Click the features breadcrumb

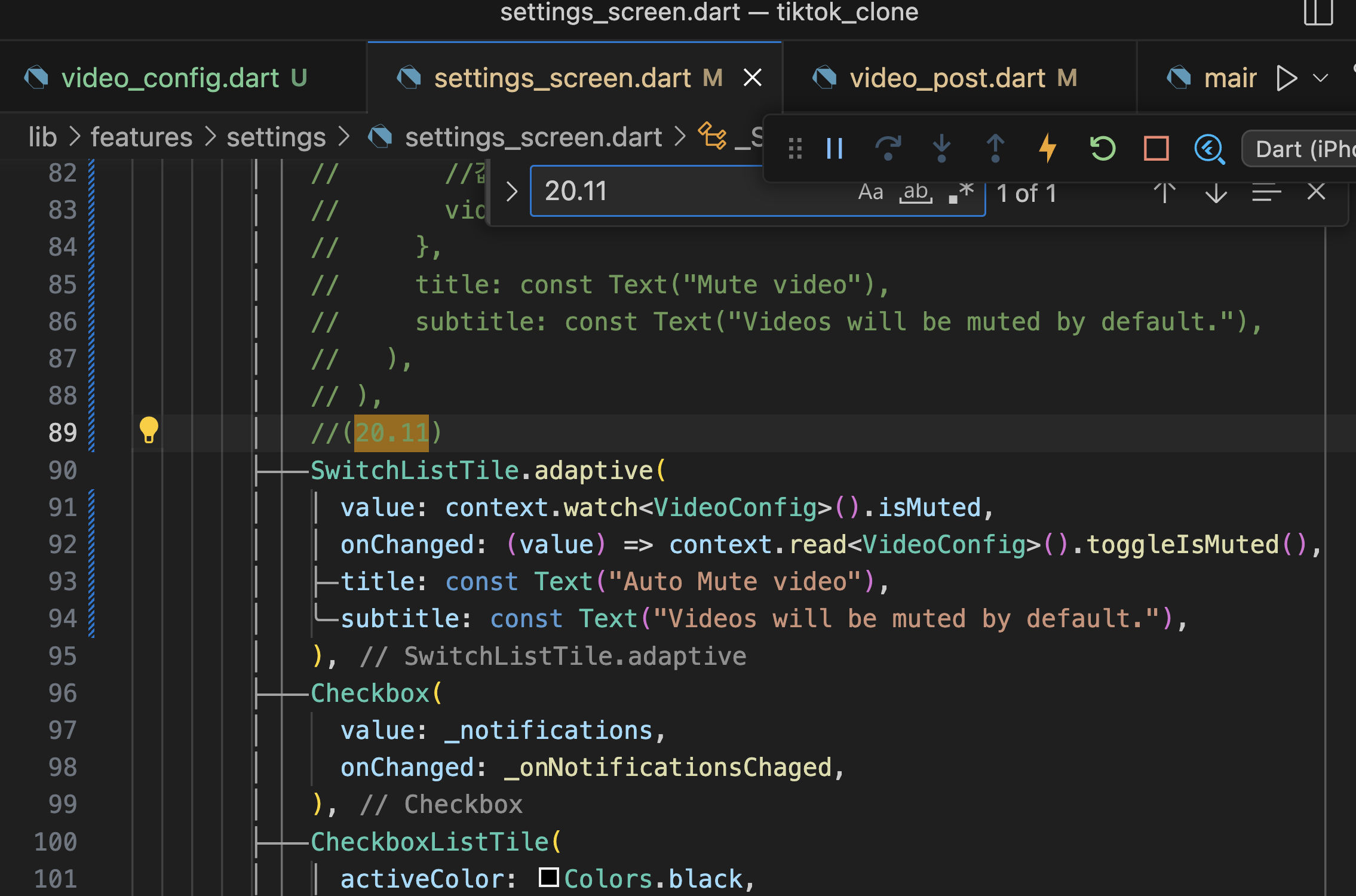click(142, 137)
